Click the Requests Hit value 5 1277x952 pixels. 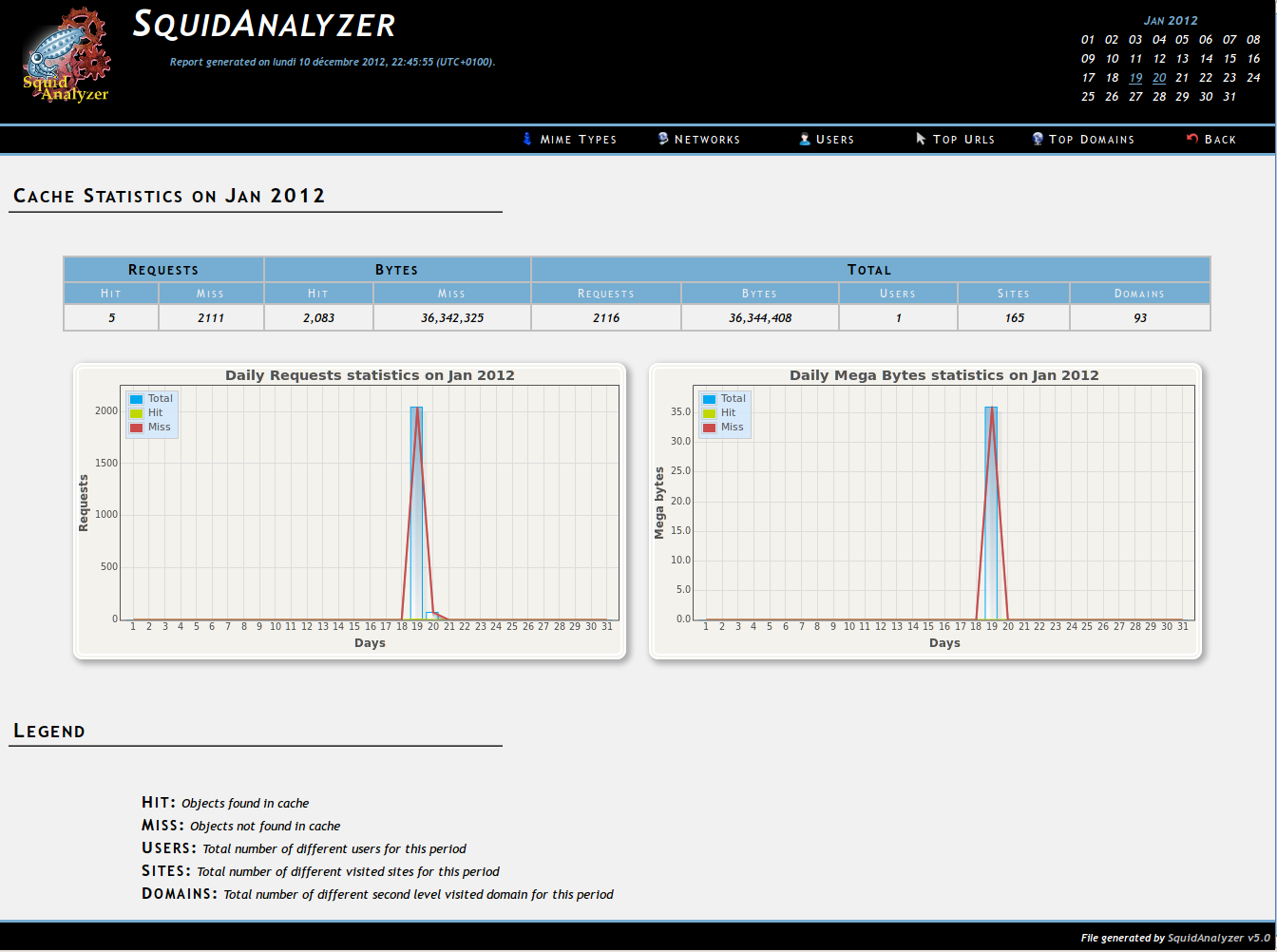coord(111,317)
